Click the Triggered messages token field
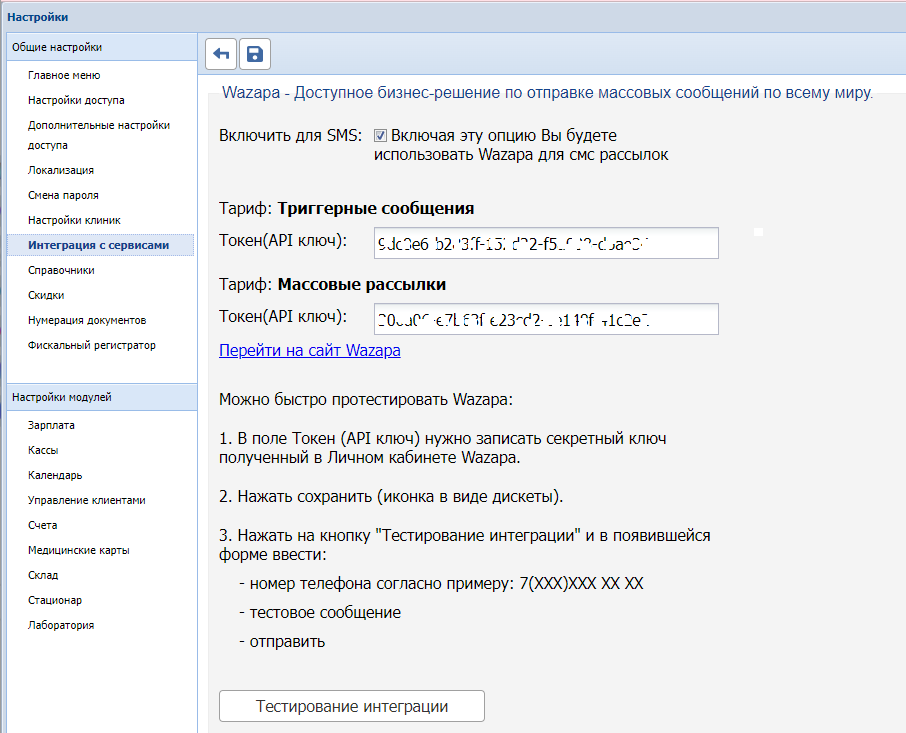This screenshot has width=906, height=733. pos(547,243)
